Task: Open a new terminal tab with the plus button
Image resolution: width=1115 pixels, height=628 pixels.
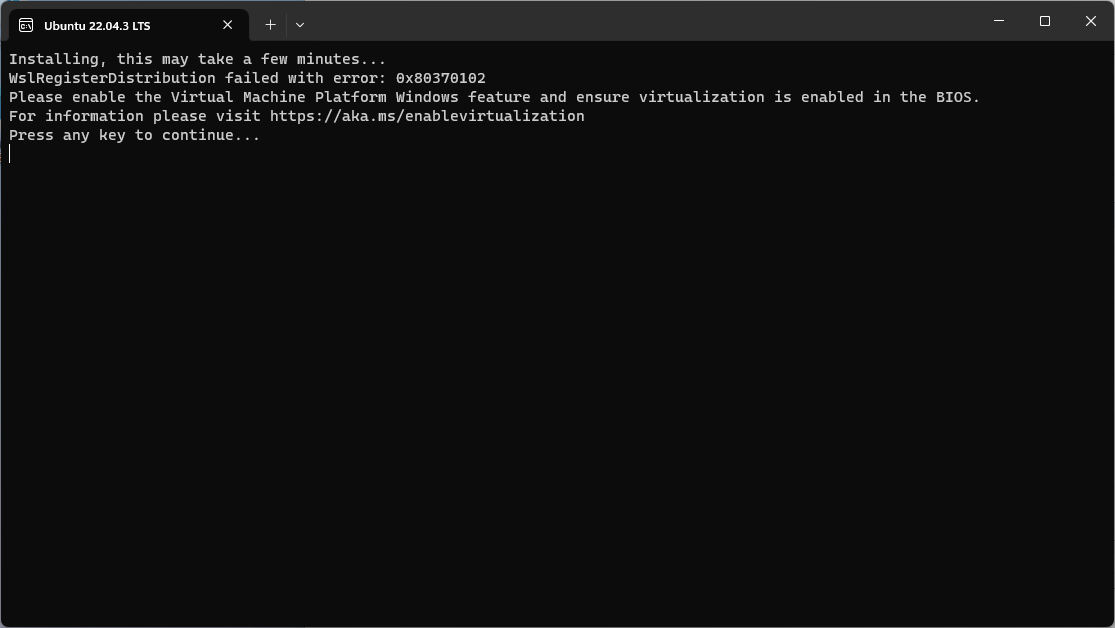Action: [x=270, y=24]
